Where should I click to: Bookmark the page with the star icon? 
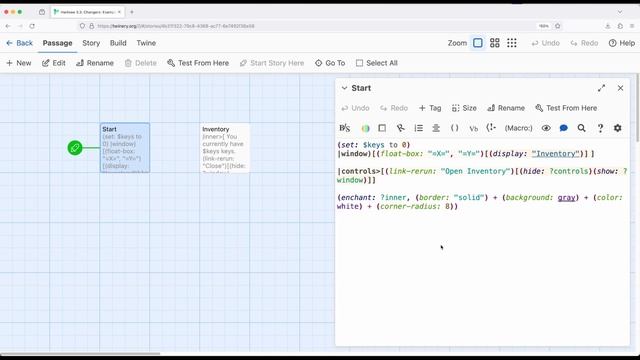(x=558, y=26)
